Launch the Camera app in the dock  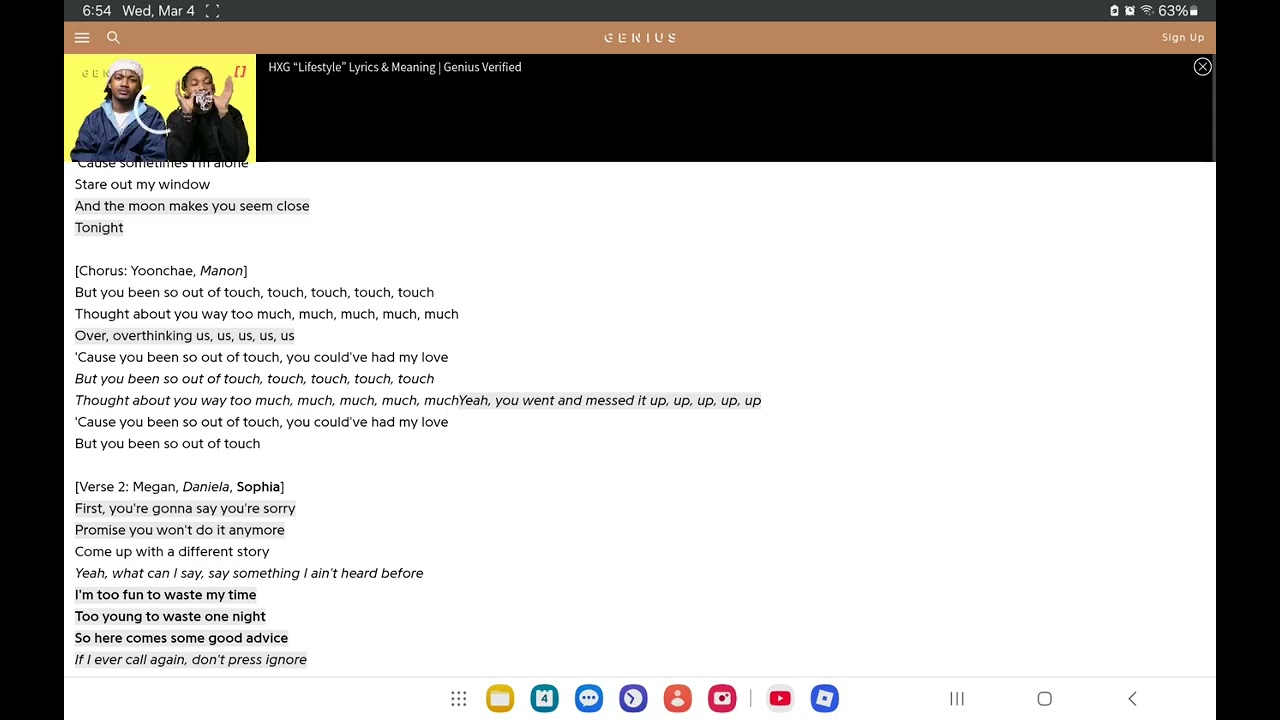coord(722,699)
